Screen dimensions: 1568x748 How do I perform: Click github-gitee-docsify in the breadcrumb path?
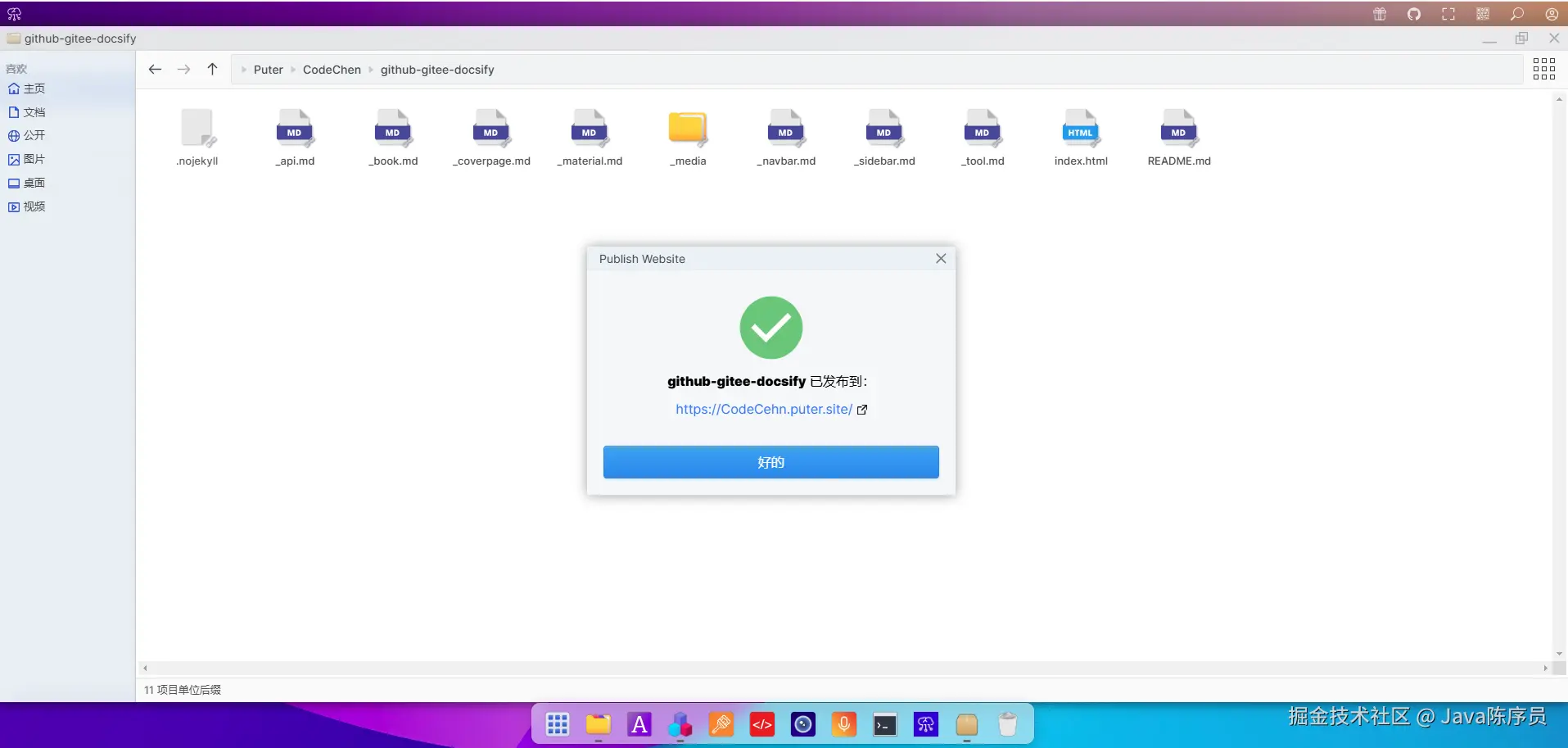tap(437, 70)
